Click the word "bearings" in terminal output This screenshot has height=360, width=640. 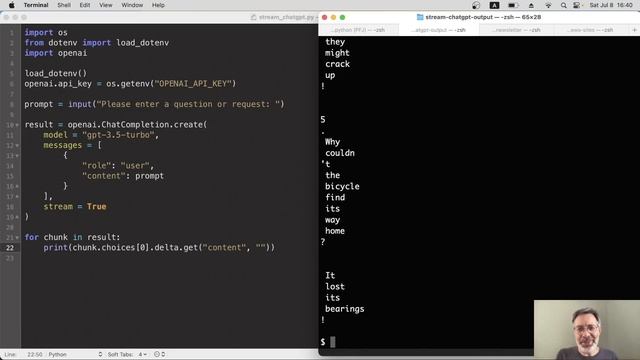344,309
